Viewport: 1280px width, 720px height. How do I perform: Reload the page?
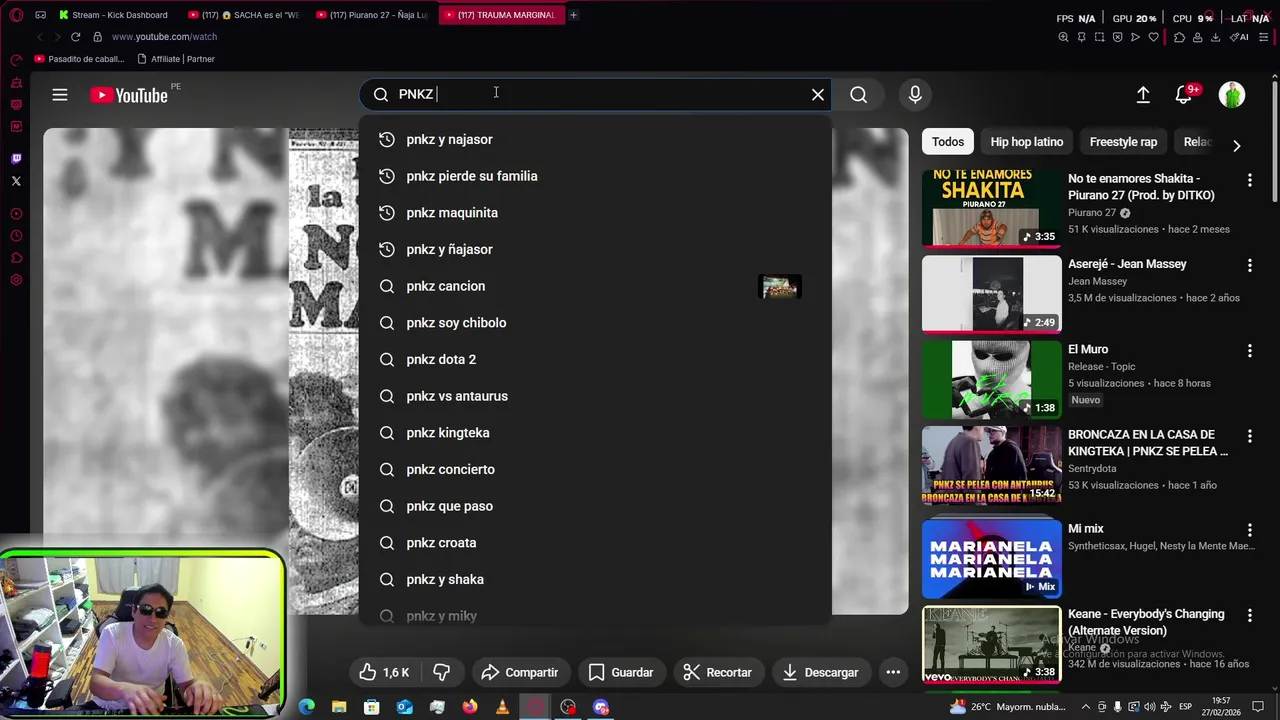[x=75, y=37]
